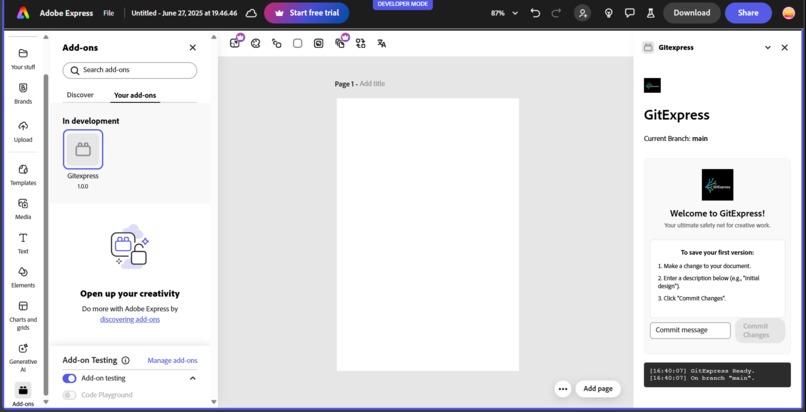Click the find-and-replace toolbar icon
The image size is (806, 412).
click(x=360, y=44)
